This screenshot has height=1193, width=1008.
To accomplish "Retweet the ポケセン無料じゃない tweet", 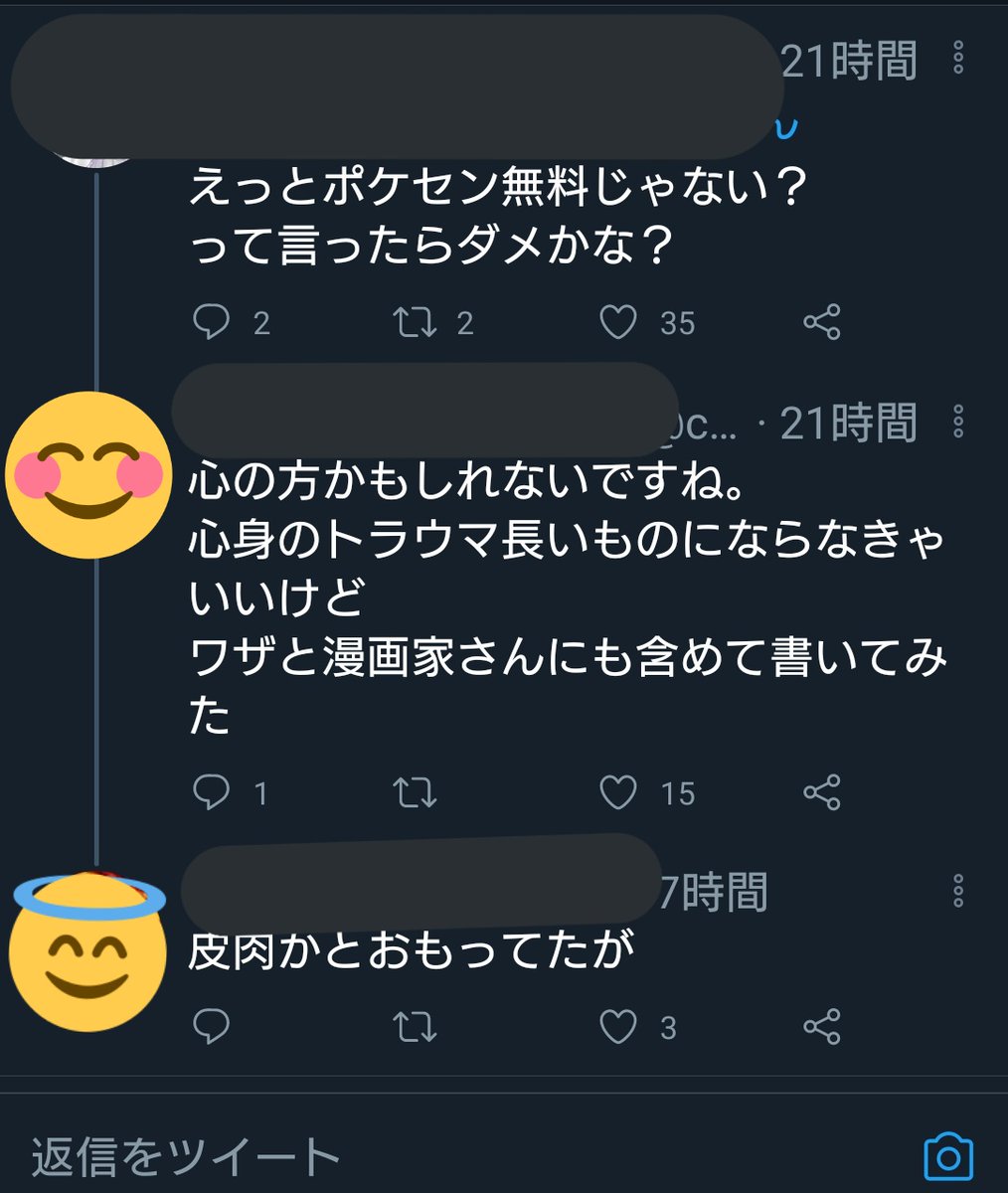I will (414, 322).
